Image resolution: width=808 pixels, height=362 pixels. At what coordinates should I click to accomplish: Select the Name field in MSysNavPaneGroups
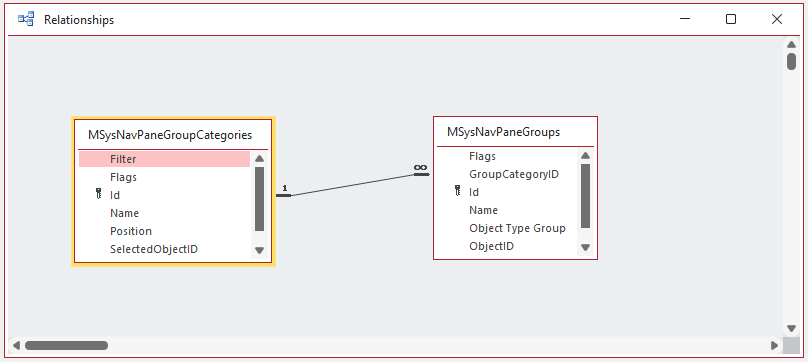(507, 210)
